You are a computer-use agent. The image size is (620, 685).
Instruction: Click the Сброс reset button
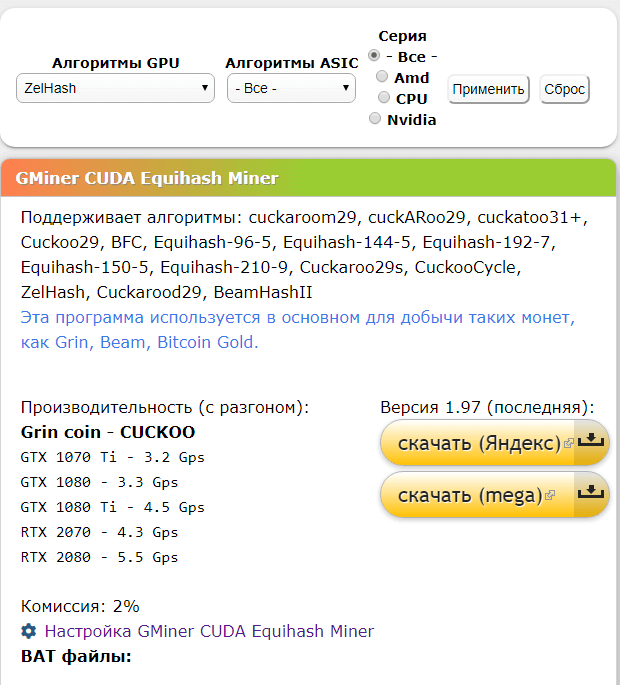coord(565,90)
